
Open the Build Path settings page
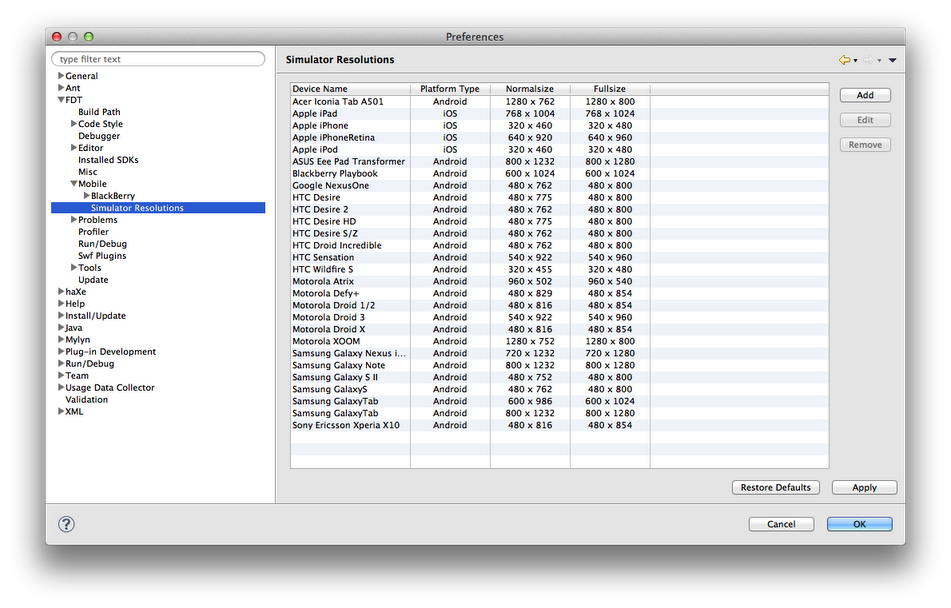97,111
